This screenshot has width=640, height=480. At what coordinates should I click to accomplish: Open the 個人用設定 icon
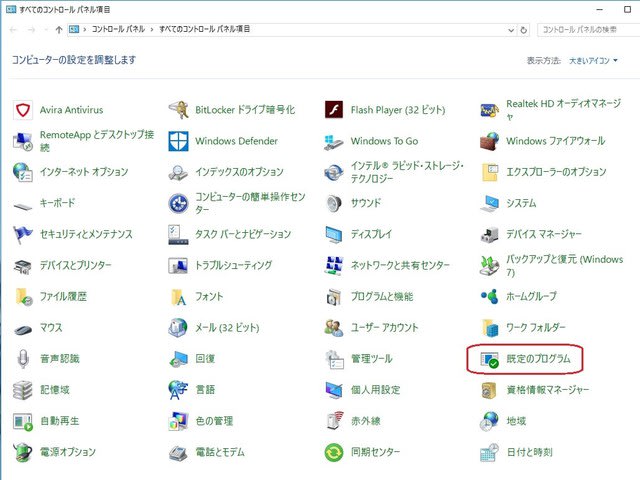tap(334, 390)
